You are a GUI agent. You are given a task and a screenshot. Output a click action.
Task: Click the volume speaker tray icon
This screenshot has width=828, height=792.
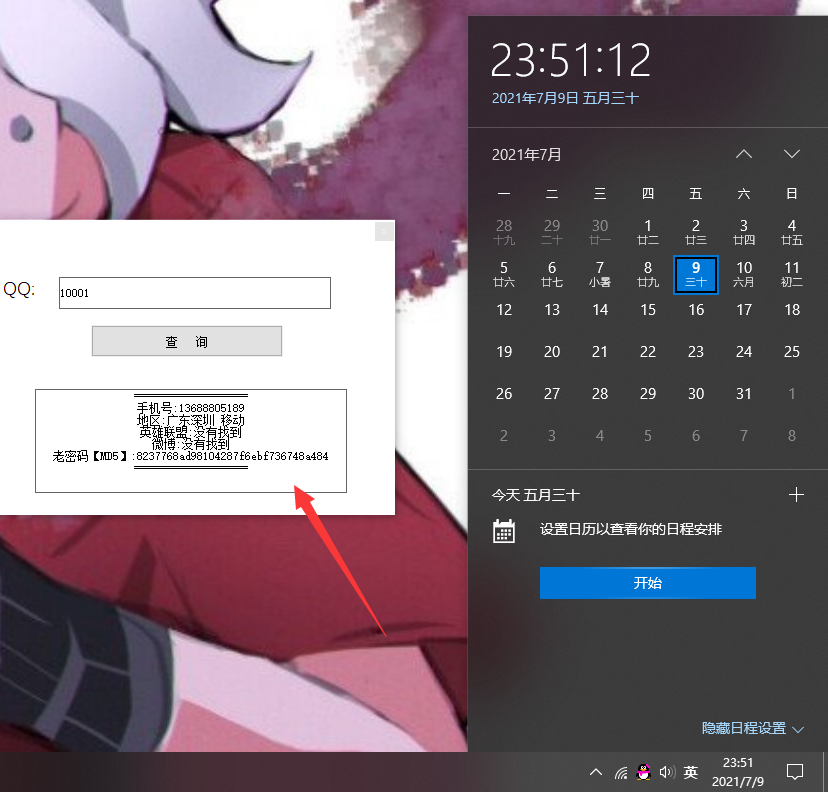coord(667,772)
